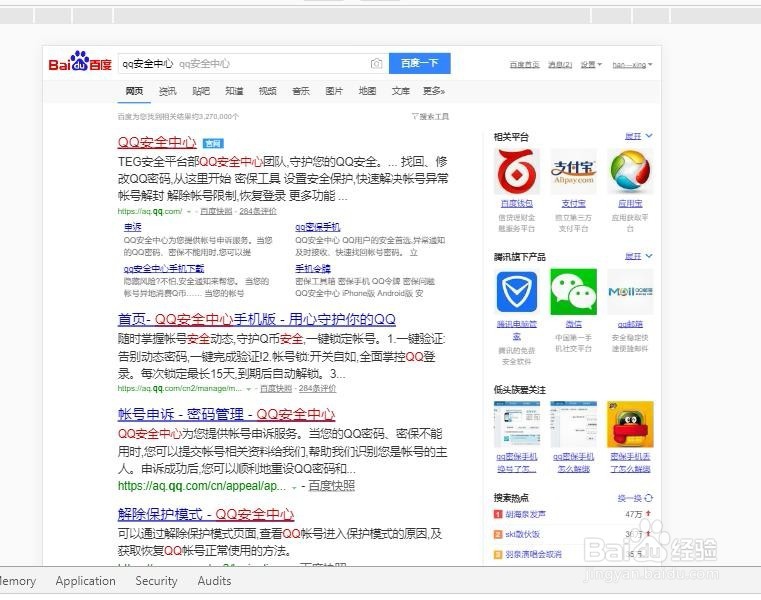This screenshot has width=761, height=600.
Task: Open 设置 dropdown in header
Action: pos(591,65)
